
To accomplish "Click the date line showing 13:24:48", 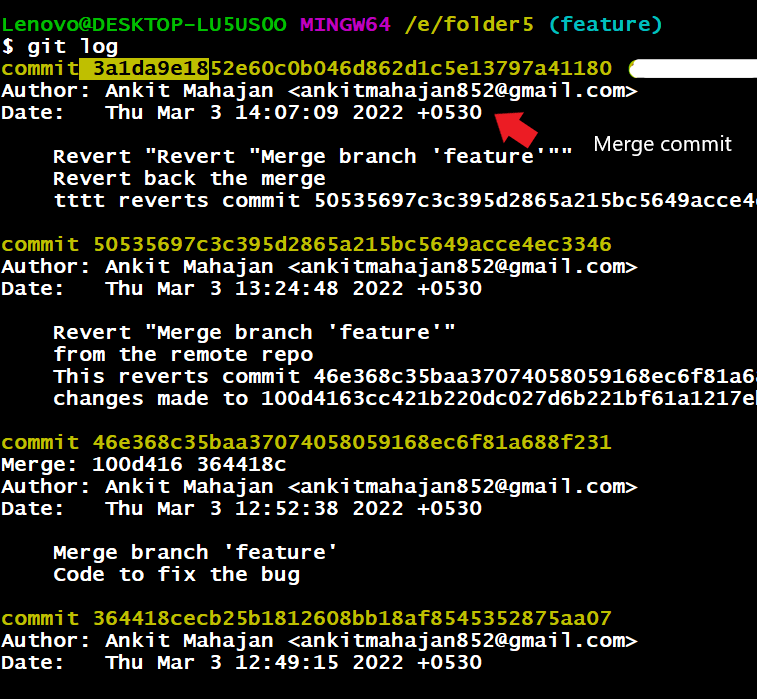I will coord(241,288).
